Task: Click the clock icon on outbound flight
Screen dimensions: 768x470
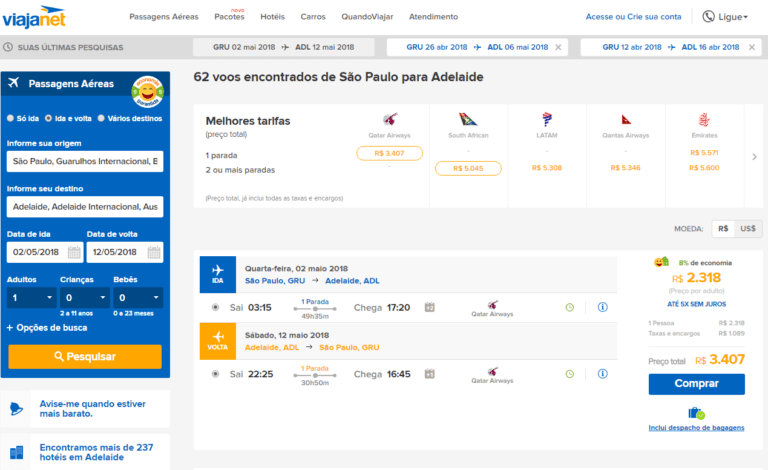Action: pyautogui.click(x=569, y=307)
